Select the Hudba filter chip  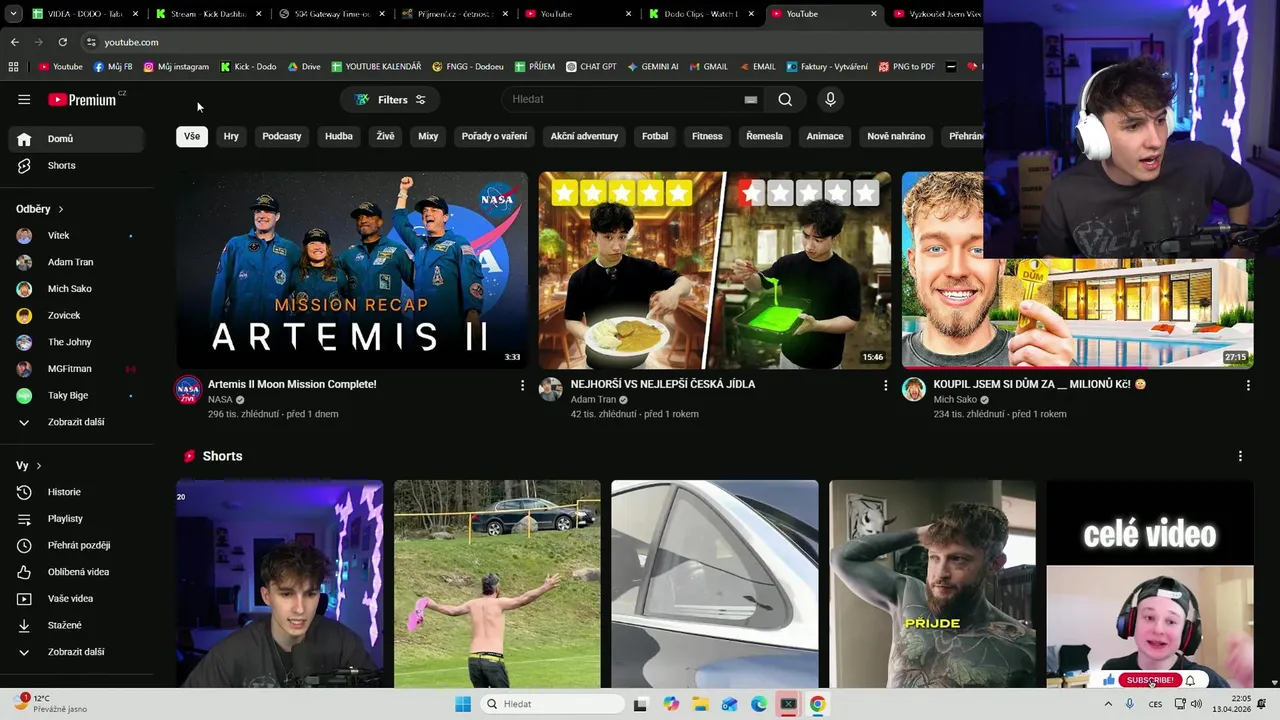(339, 136)
